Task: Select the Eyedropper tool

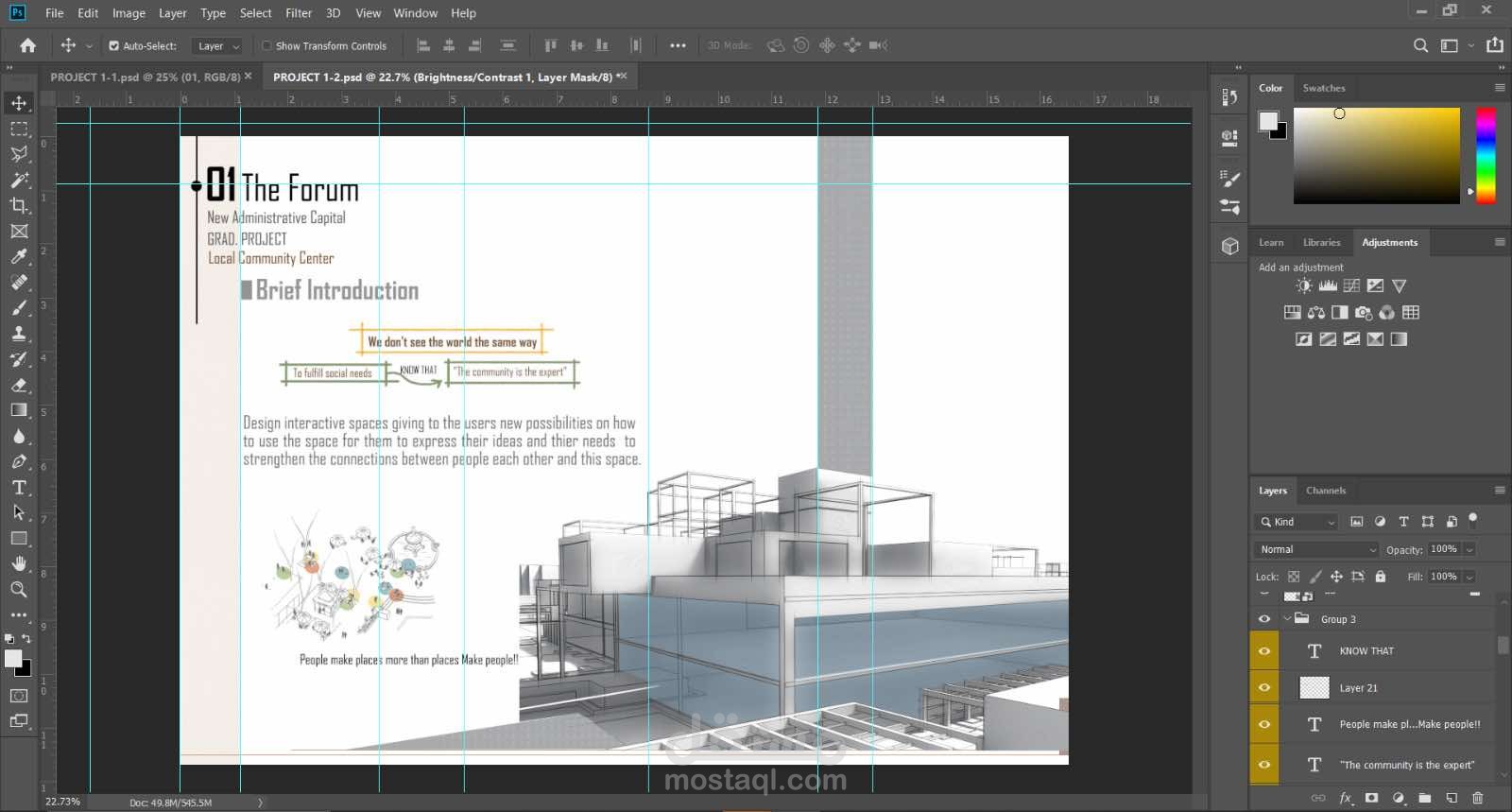Action: (x=19, y=256)
